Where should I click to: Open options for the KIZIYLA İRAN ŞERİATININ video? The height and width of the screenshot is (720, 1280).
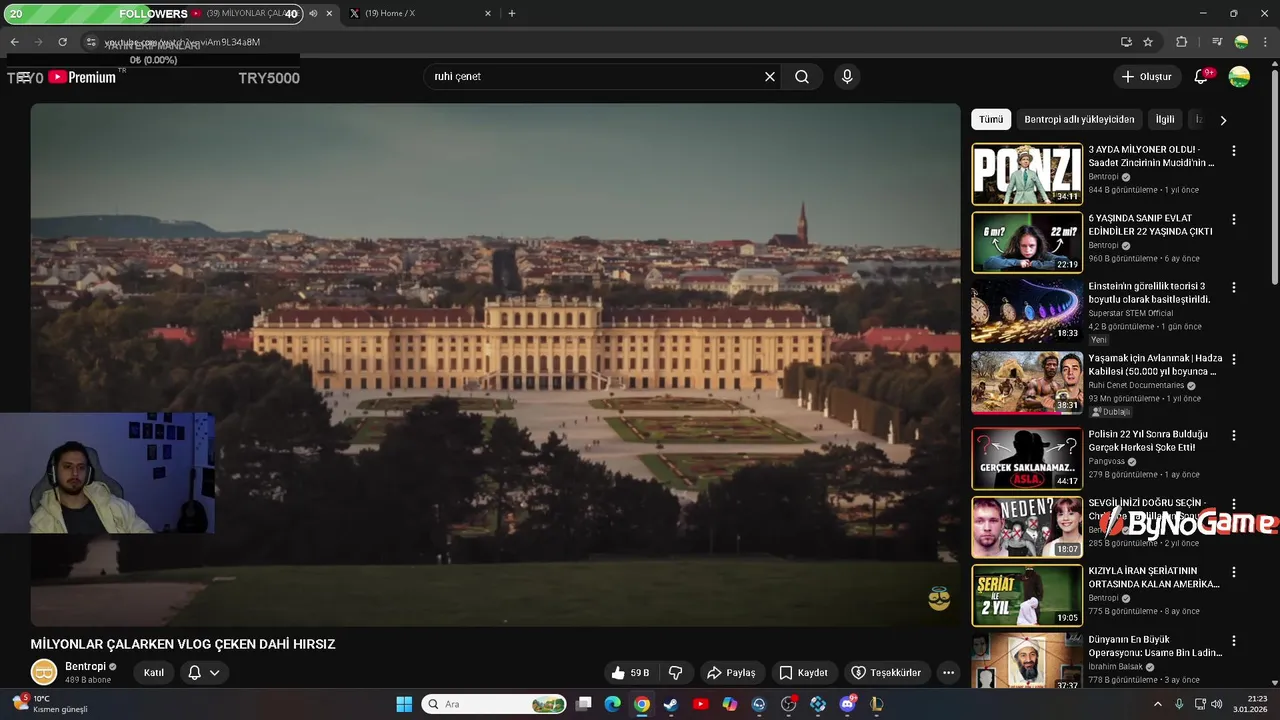[1233, 573]
